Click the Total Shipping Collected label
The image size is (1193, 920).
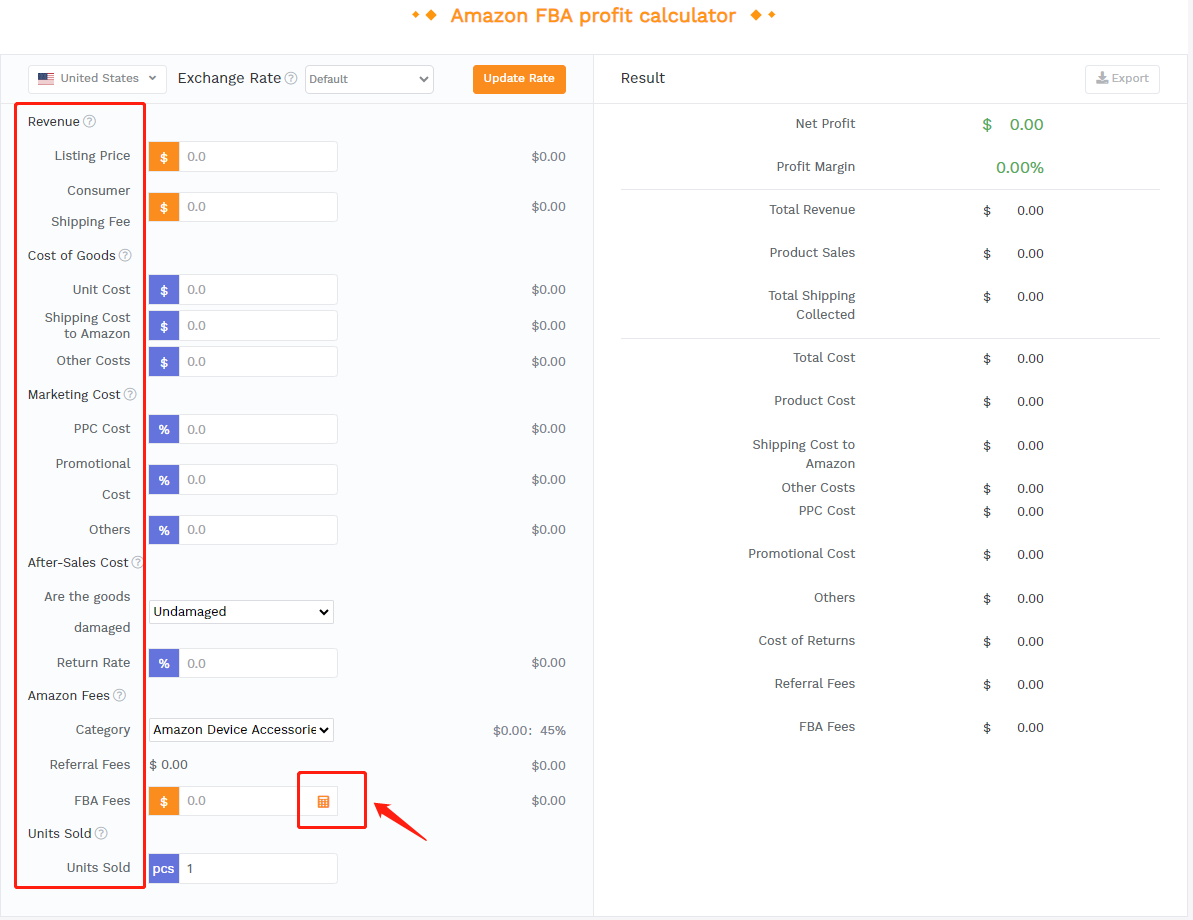click(x=812, y=305)
